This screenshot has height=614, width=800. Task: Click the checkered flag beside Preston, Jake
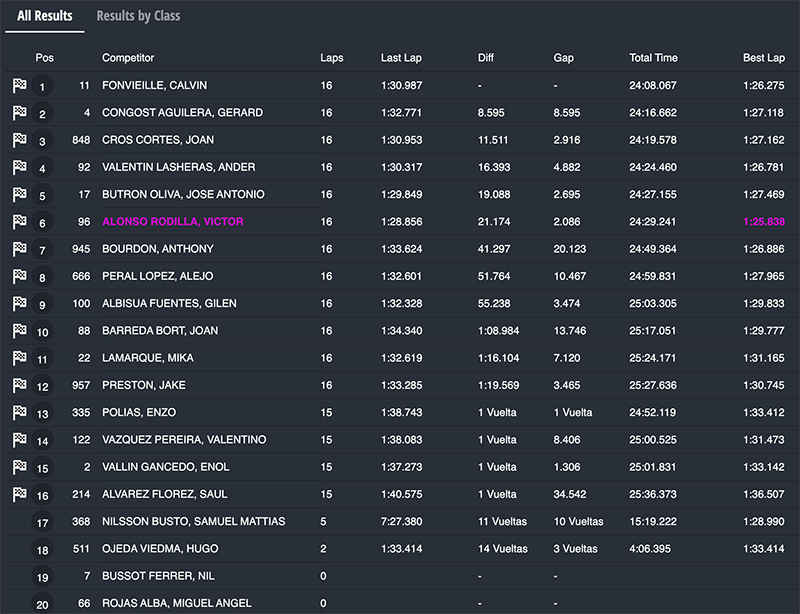pos(20,385)
